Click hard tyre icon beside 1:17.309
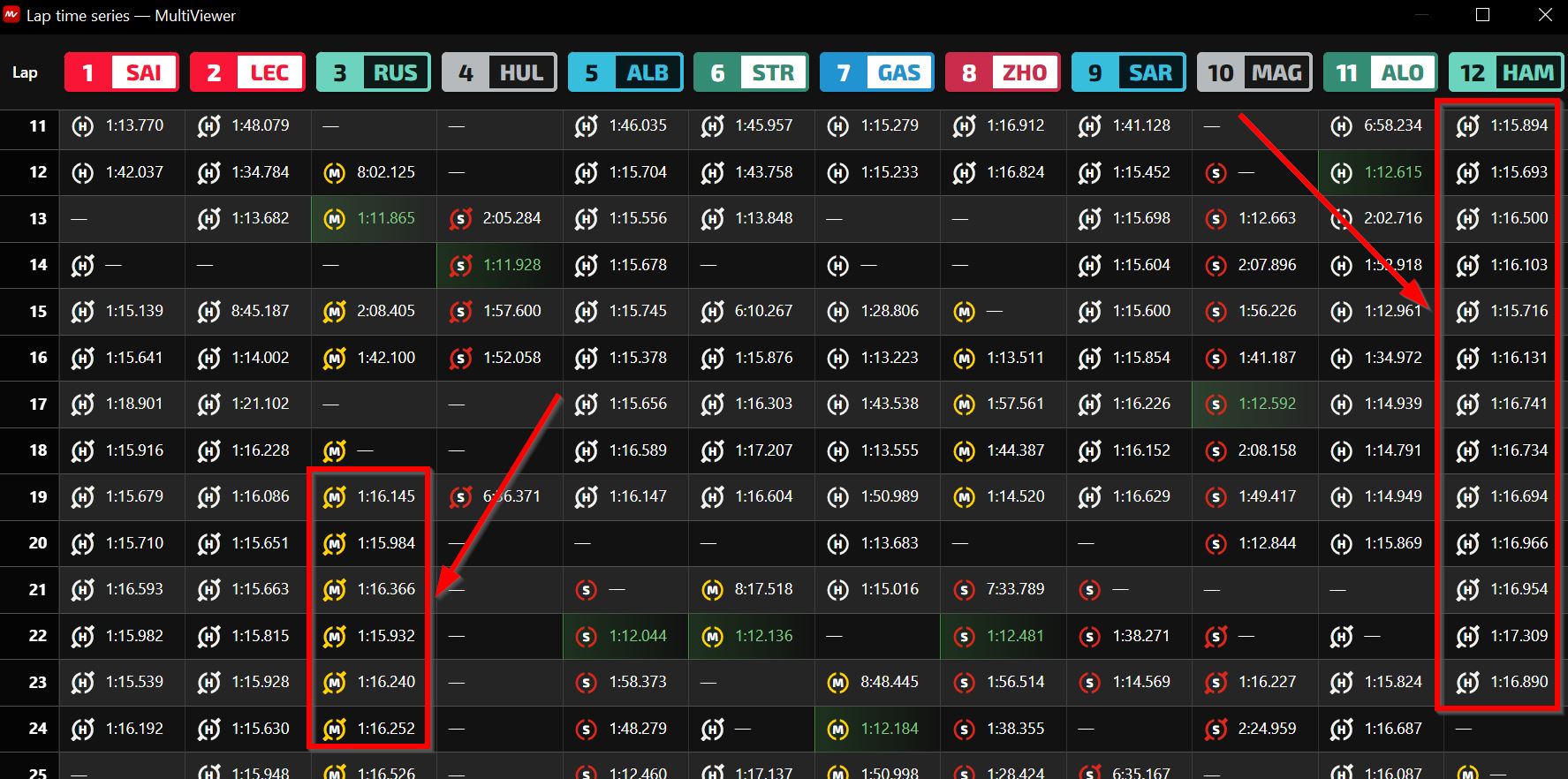The image size is (1568, 779). click(1467, 637)
